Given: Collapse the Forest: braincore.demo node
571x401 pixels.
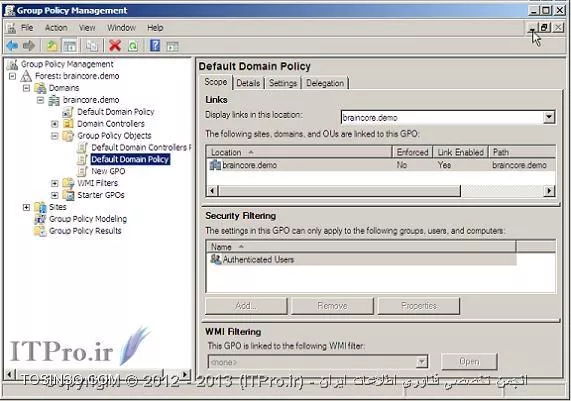Looking at the screenshot, I should (13, 76).
